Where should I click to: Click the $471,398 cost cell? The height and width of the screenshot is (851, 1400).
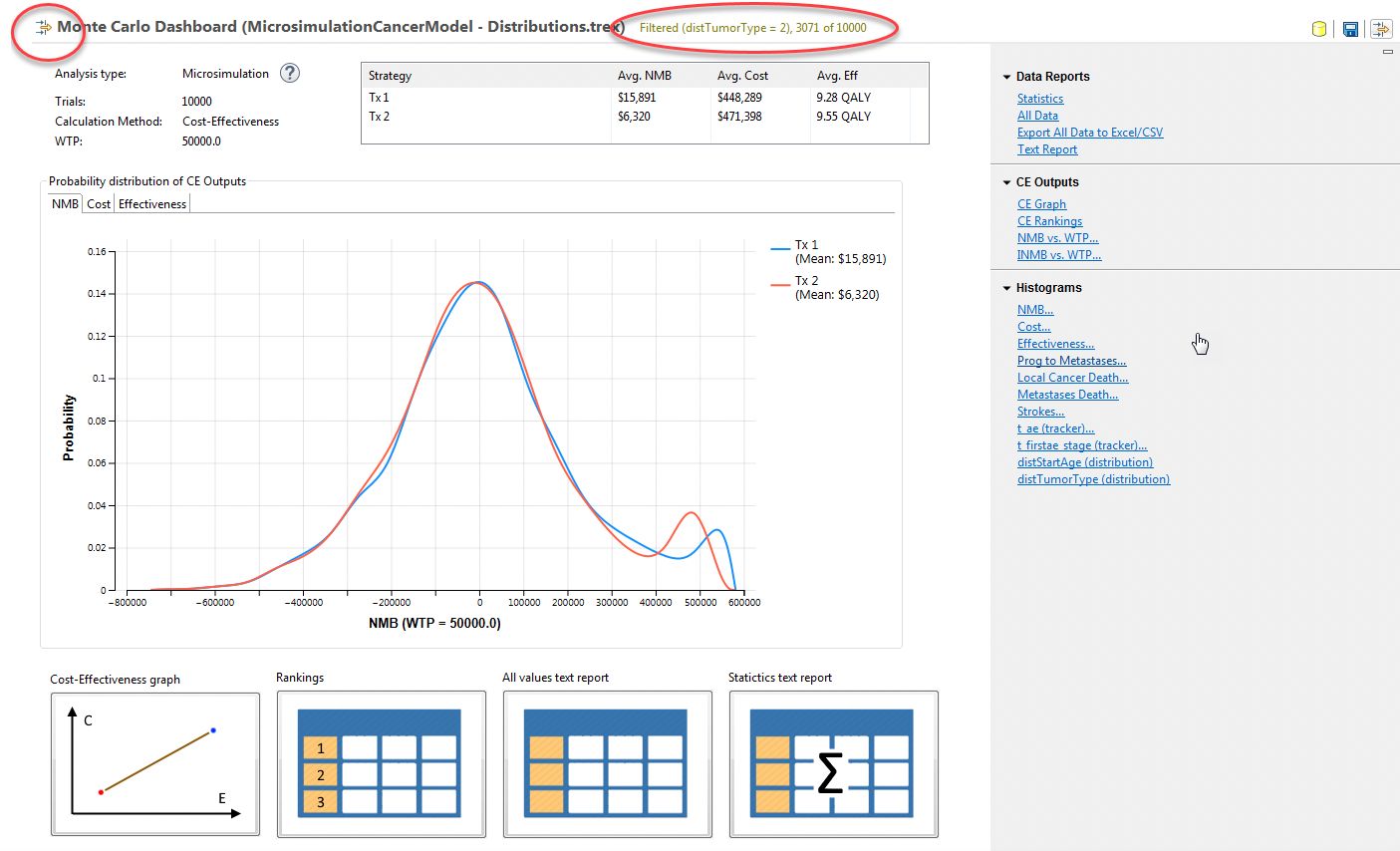(x=739, y=117)
